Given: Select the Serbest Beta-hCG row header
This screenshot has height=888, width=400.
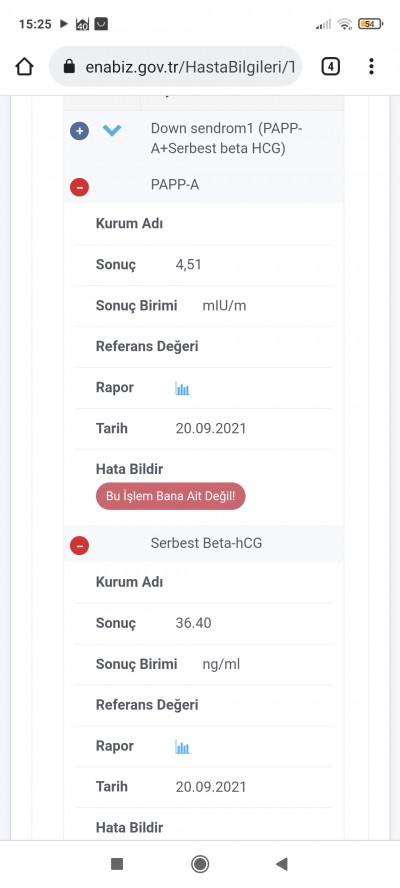Looking at the screenshot, I should (204, 544).
